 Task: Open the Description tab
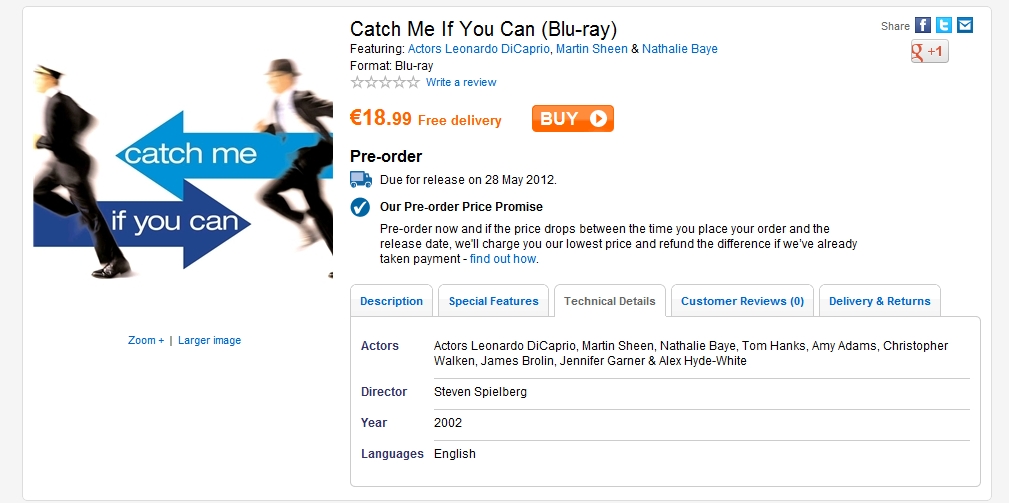click(x=392, y=301)
